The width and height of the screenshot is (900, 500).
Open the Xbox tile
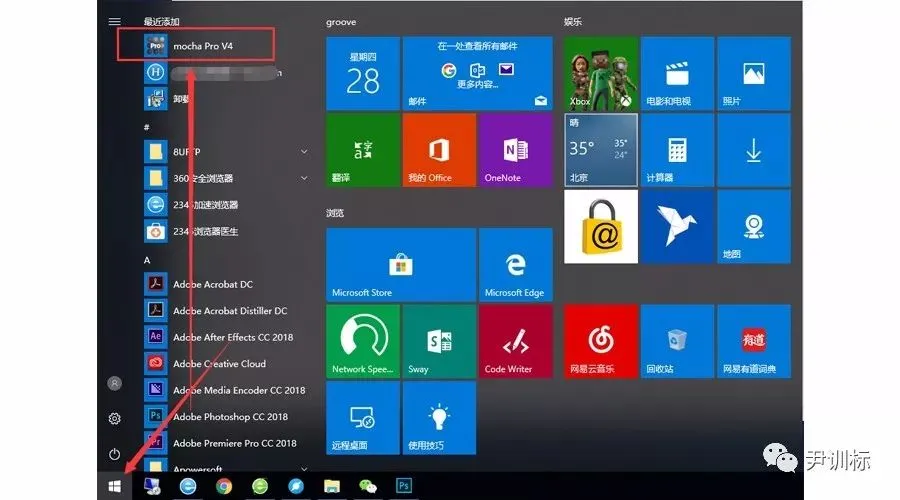(601, 73)
